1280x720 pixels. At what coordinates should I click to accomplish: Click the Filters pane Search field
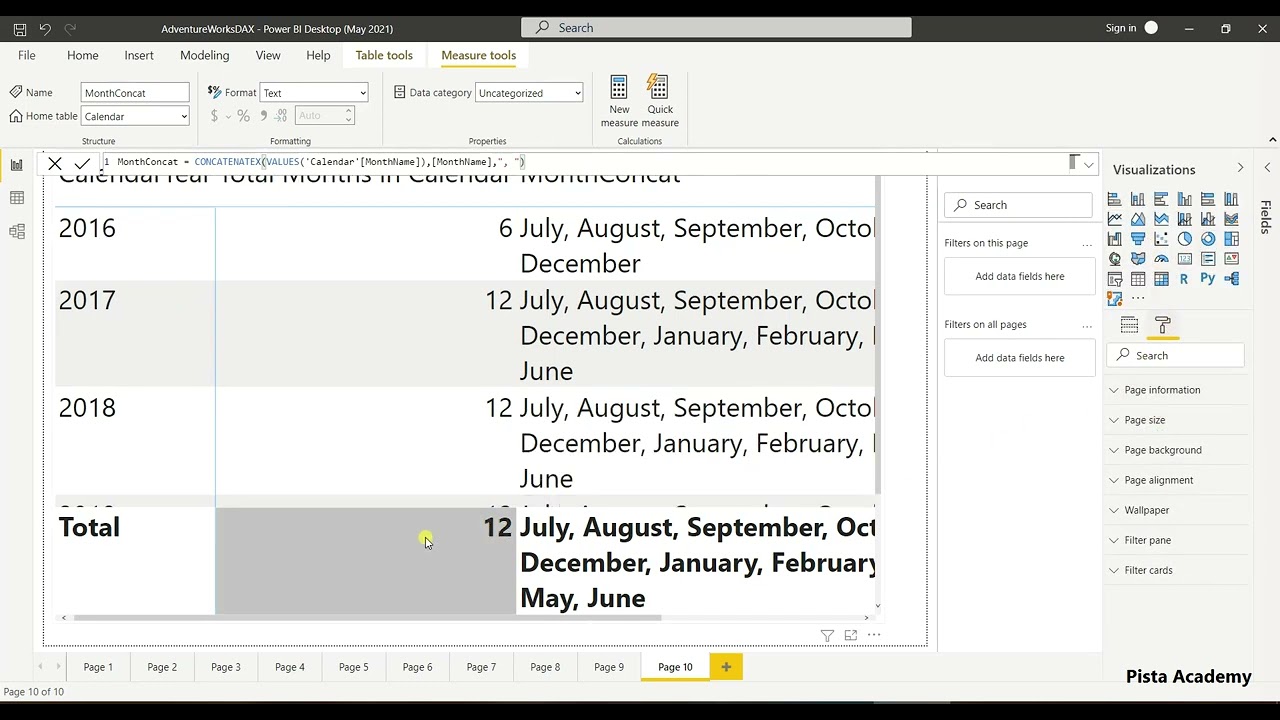(x=1020, y=205)
